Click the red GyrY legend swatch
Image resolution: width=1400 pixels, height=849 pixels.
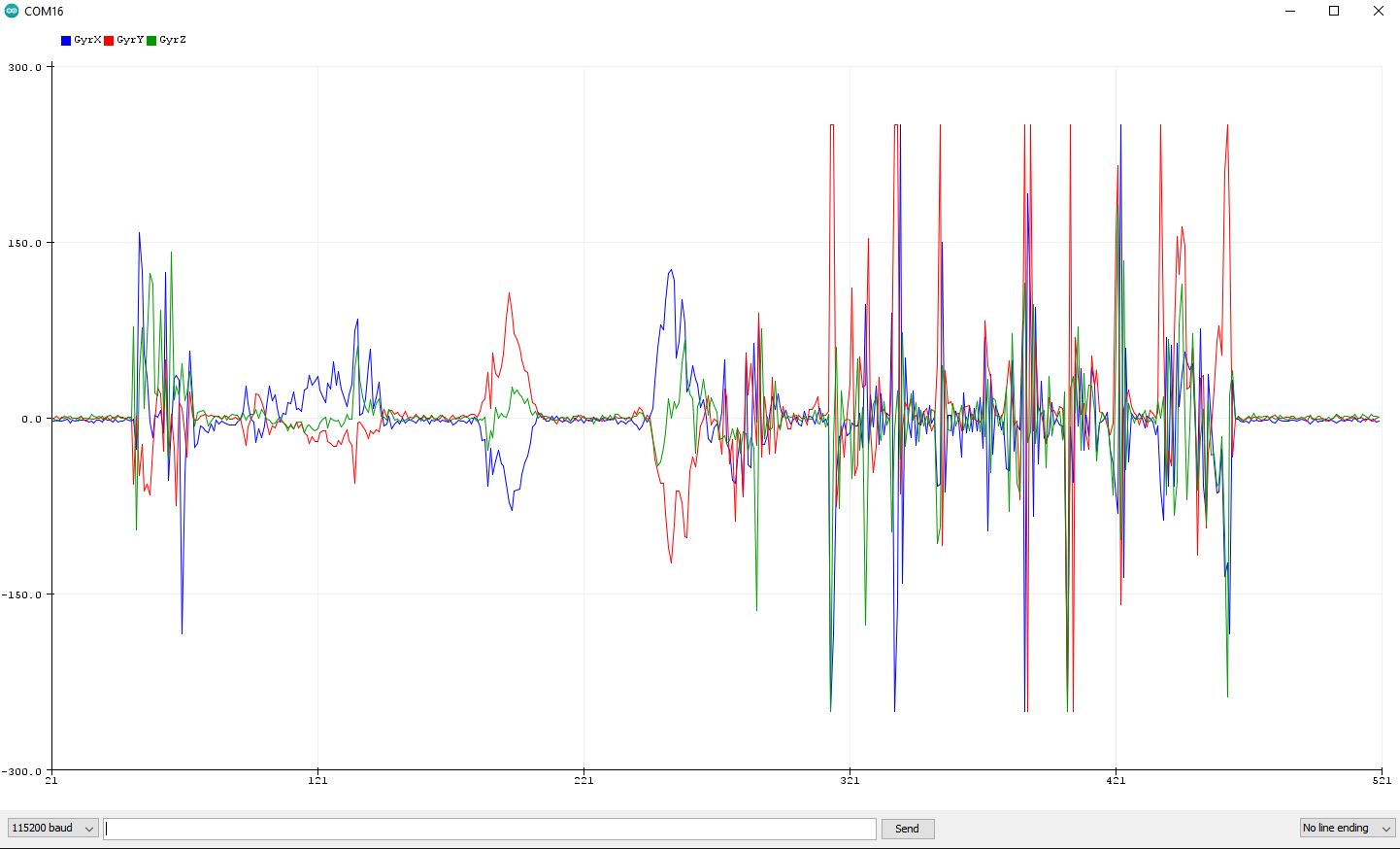coord(109,41)
